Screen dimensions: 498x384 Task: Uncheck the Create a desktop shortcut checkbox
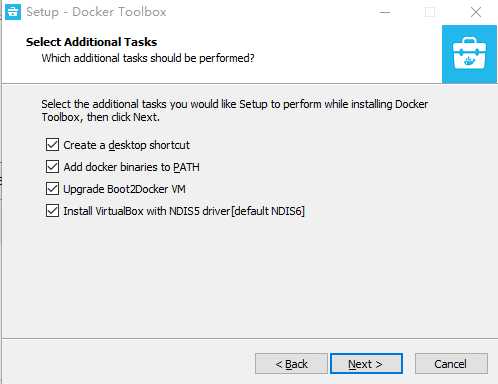[52, 145]
